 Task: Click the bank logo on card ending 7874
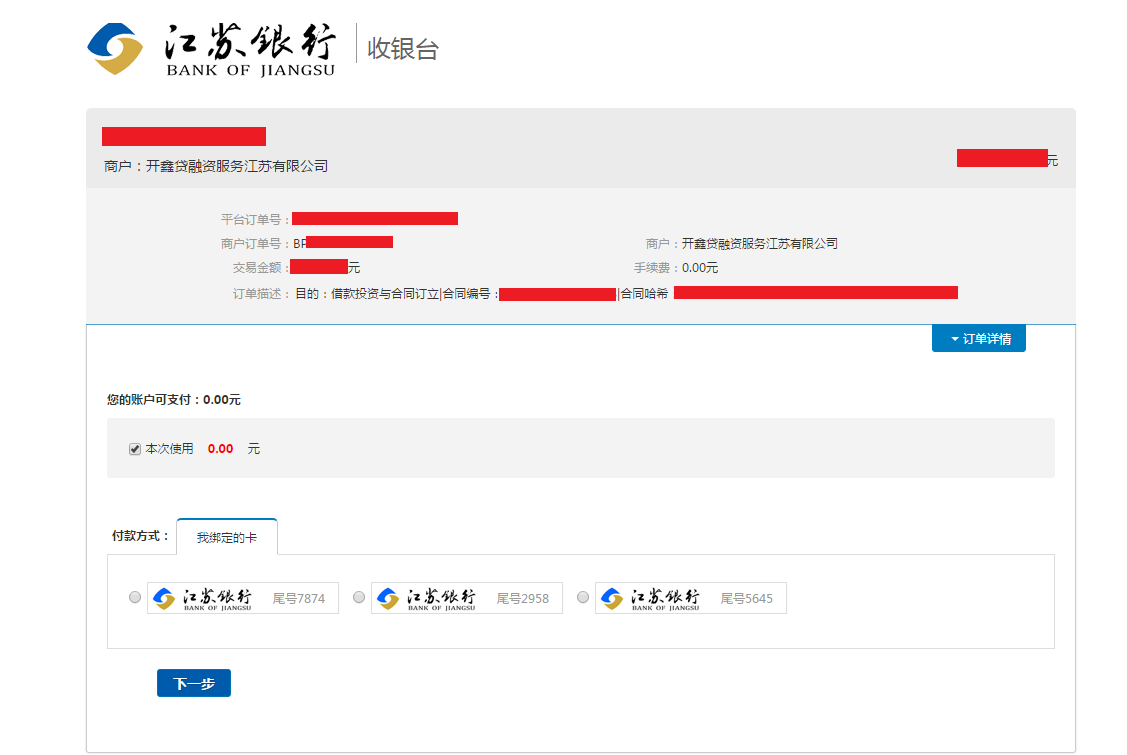[x=203, y=598]
